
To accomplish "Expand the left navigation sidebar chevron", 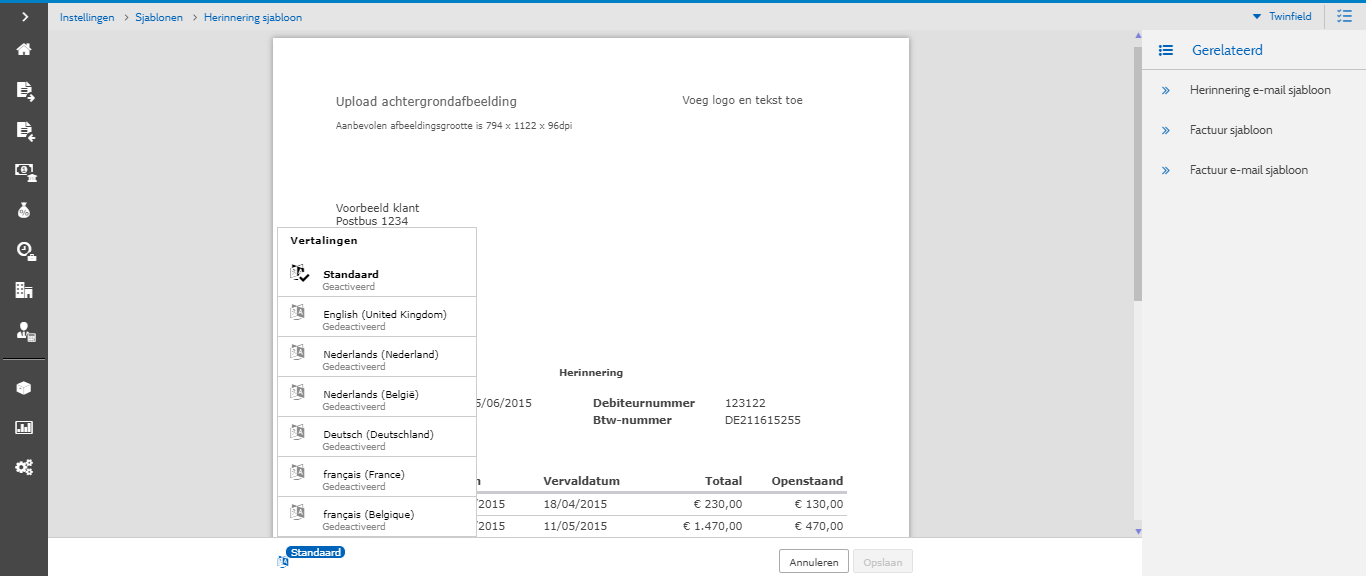I will (24, 17).
